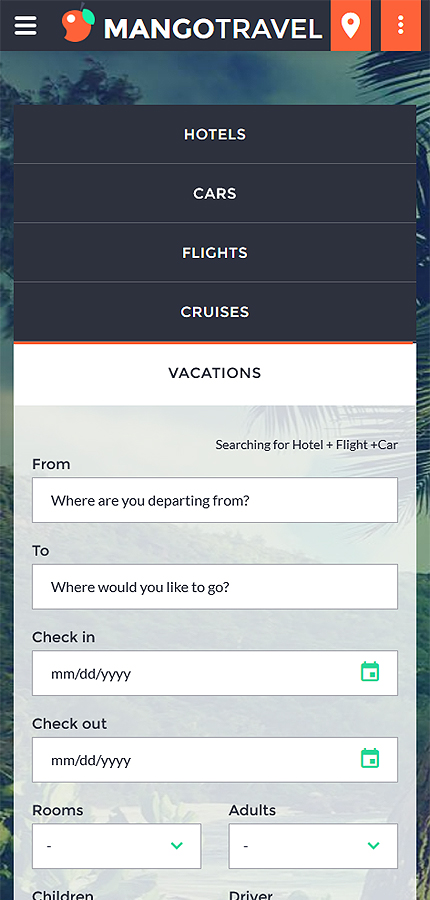Open the Check out calendar icon

[370, 758]
